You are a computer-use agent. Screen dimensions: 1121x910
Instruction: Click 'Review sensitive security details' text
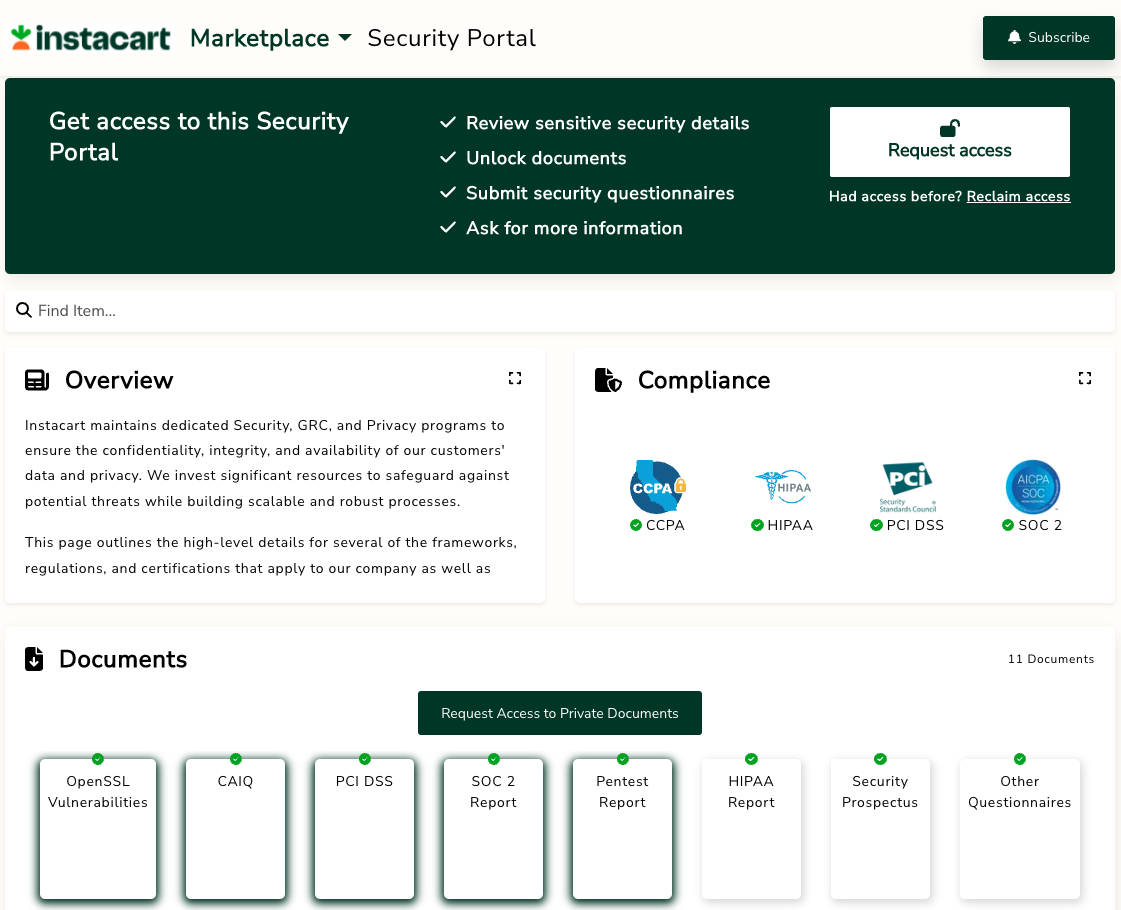(608, 123)
